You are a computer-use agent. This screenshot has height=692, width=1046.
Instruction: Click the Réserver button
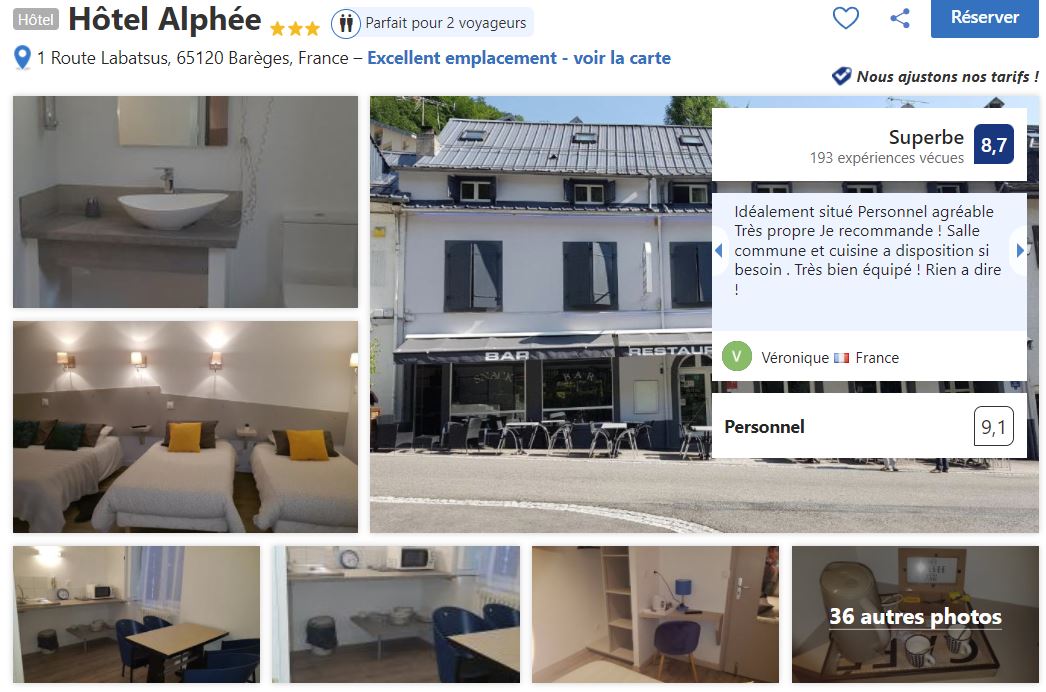(985, 18)
